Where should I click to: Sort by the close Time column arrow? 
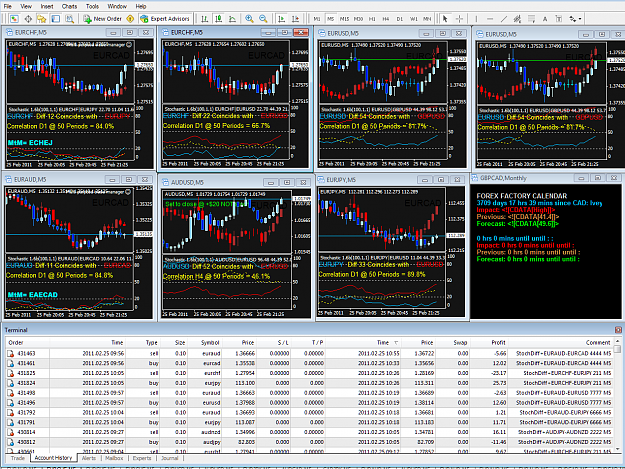pyautogui.click(x=396, y=343)
